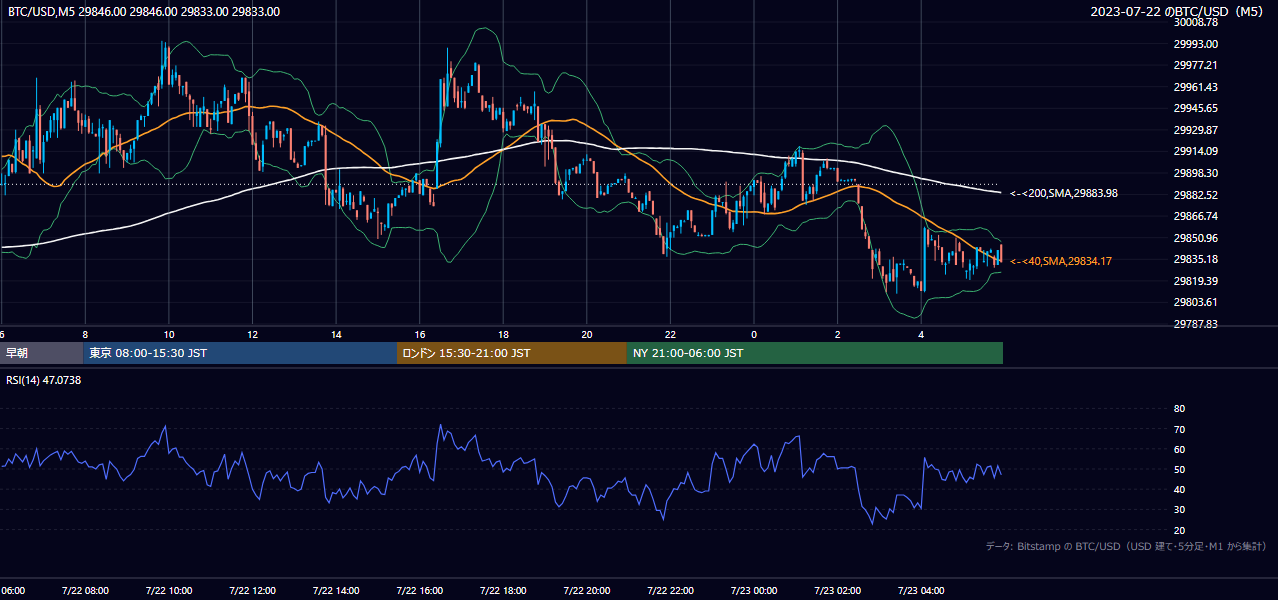
Task: Click price axis label 29914.09
Action: pyautogui.click(x=1195, y=151)
